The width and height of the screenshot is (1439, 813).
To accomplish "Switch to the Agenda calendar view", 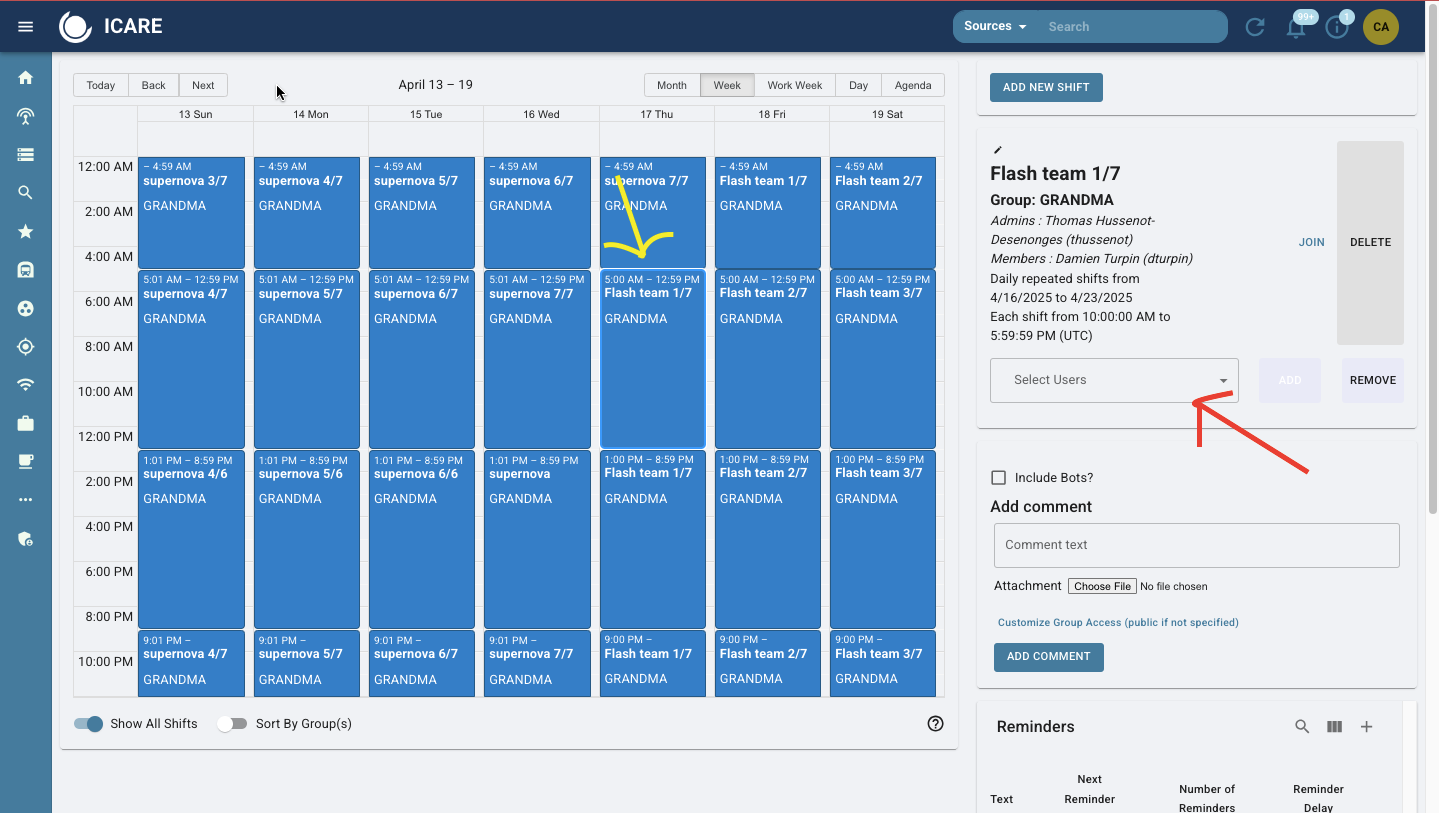I will pos(912,85).
